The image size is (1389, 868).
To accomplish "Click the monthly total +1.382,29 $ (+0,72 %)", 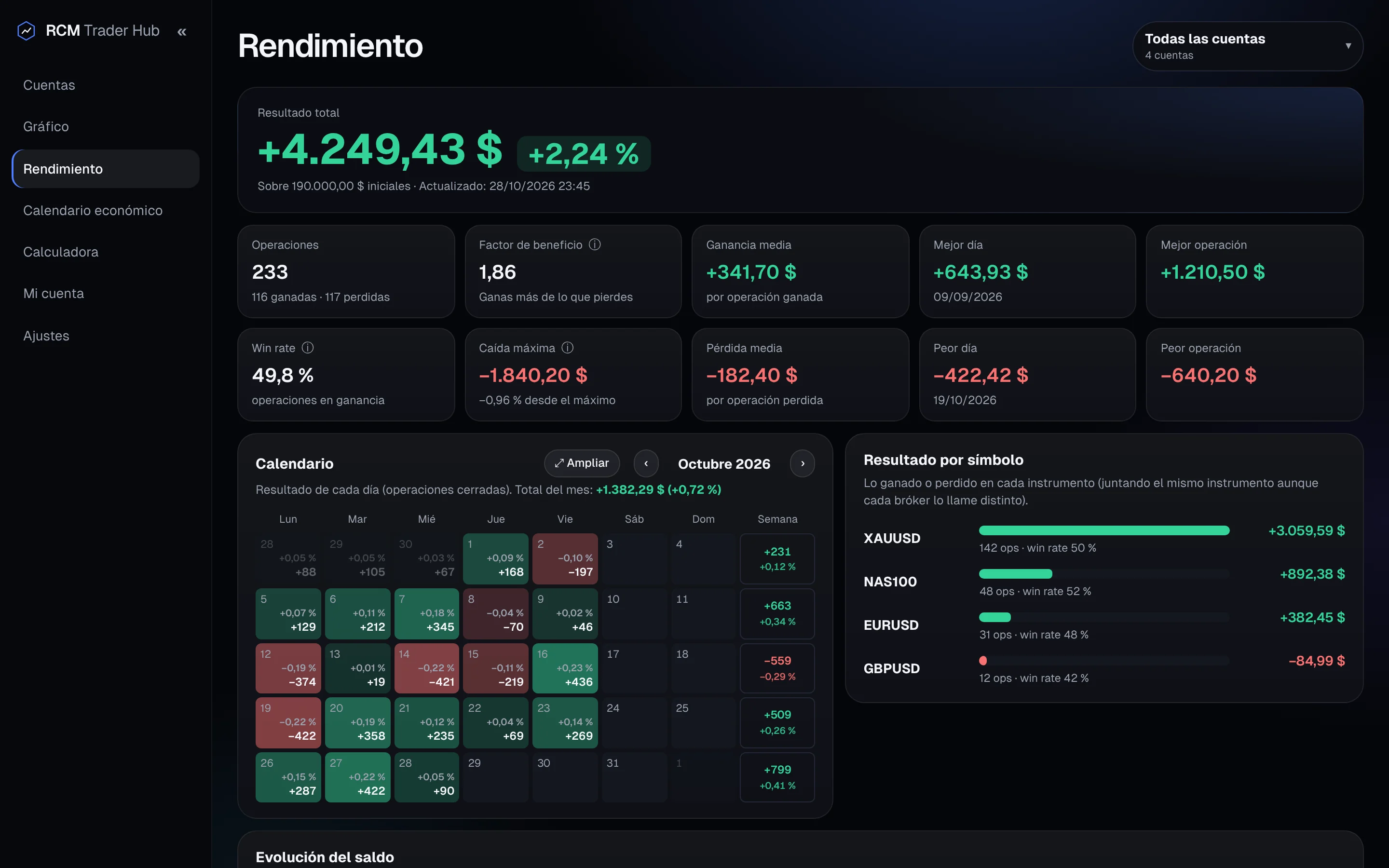I will tap(658, 489).
